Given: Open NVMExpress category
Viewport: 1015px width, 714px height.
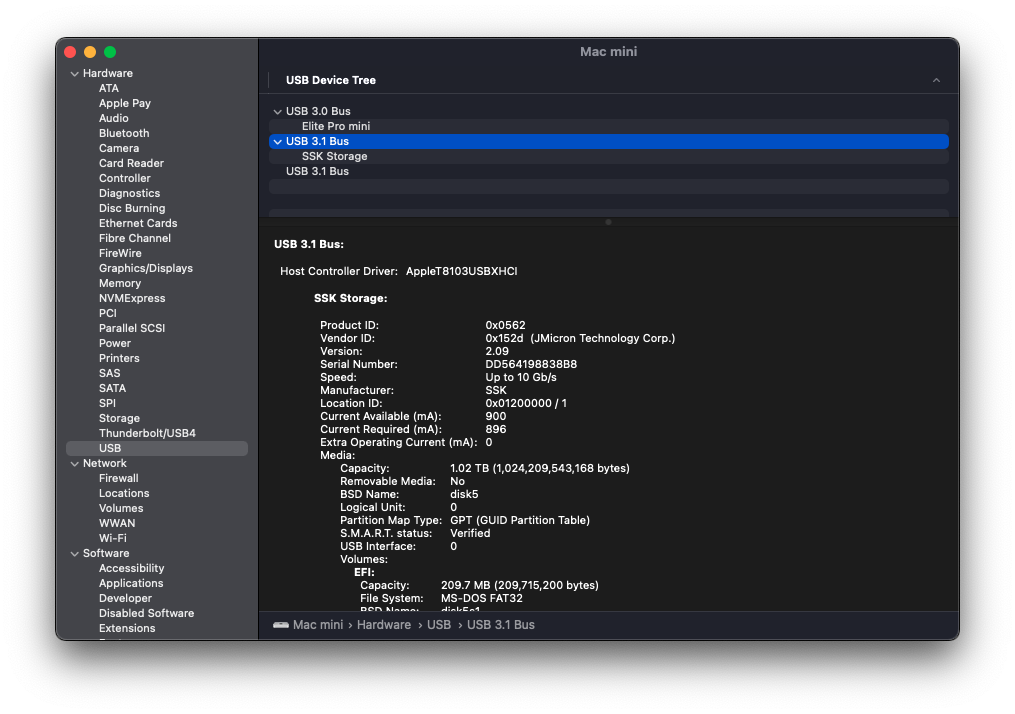Looking at the screenshot, I should click(x=132, y=298).
